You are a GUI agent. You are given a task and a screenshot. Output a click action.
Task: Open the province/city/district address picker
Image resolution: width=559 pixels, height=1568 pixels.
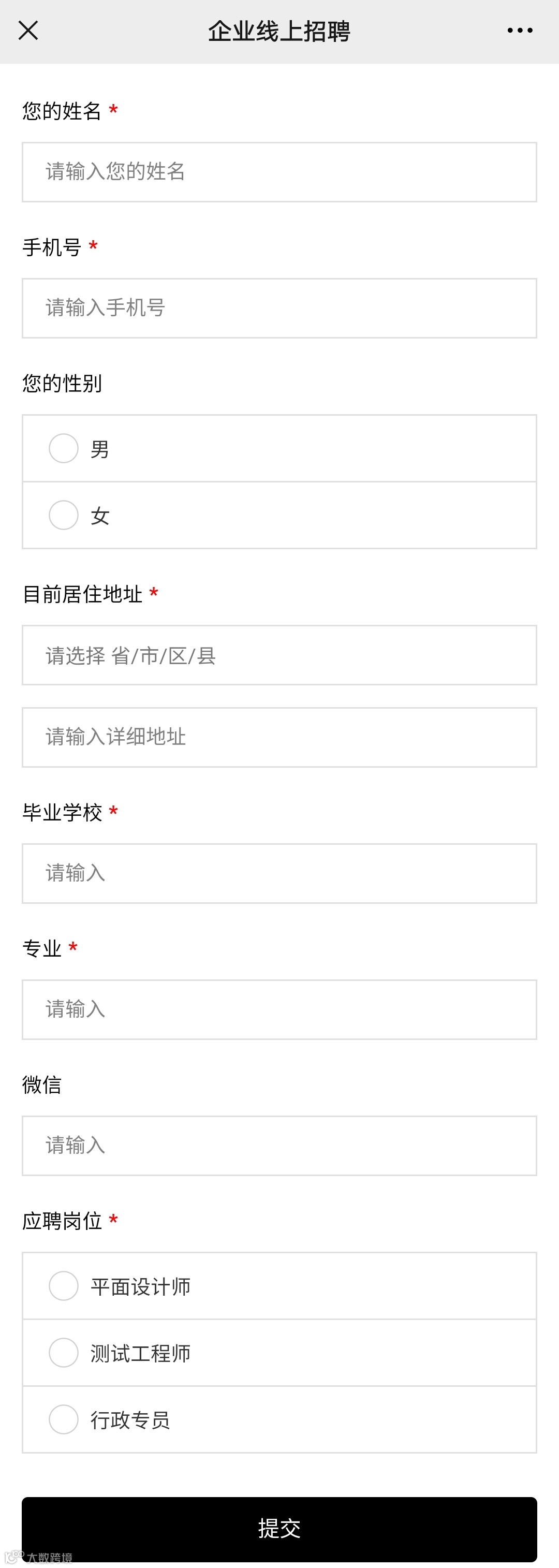(x=279, y=655)
